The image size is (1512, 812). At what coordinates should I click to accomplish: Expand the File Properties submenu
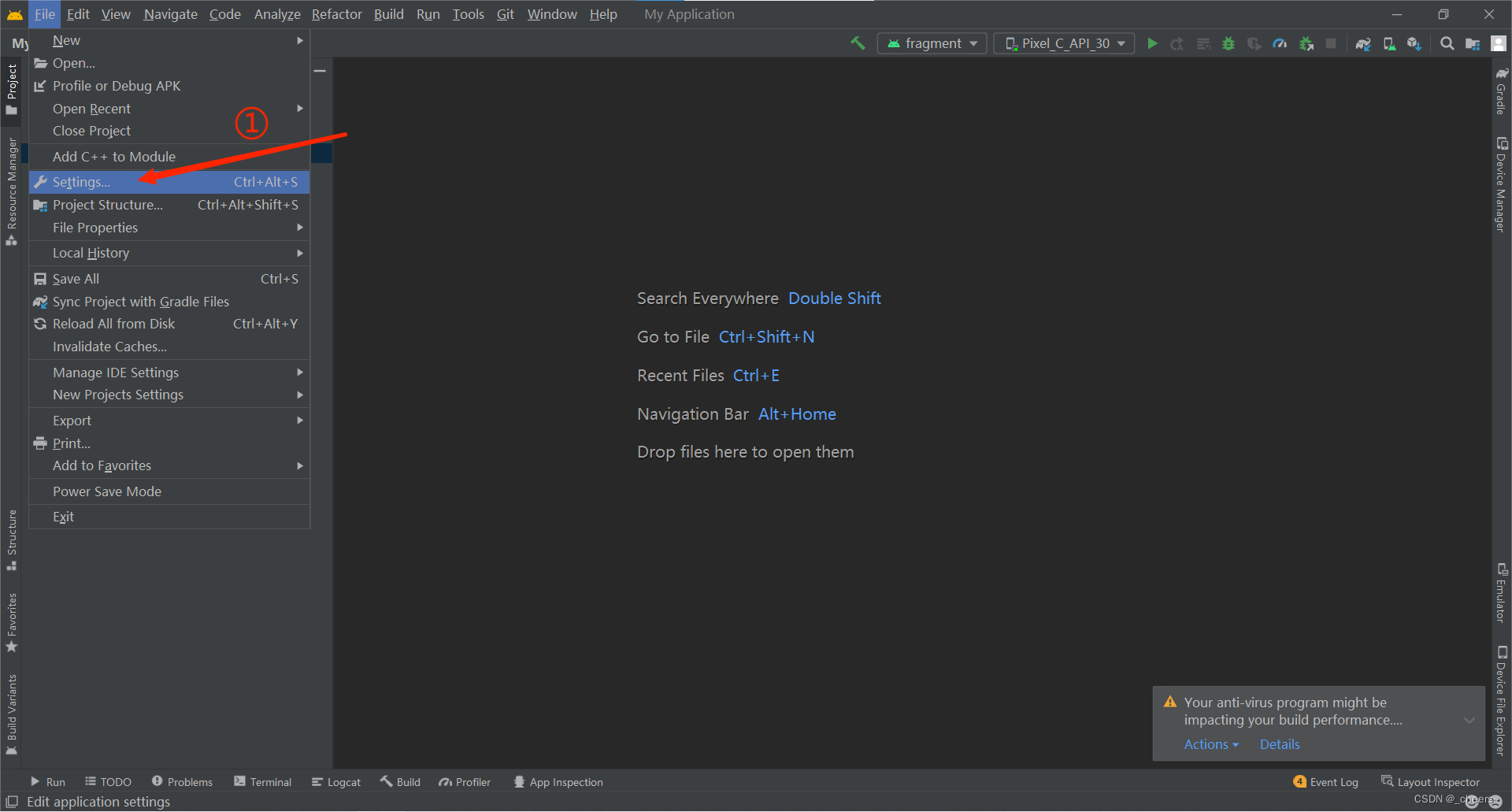pos(169,228)
